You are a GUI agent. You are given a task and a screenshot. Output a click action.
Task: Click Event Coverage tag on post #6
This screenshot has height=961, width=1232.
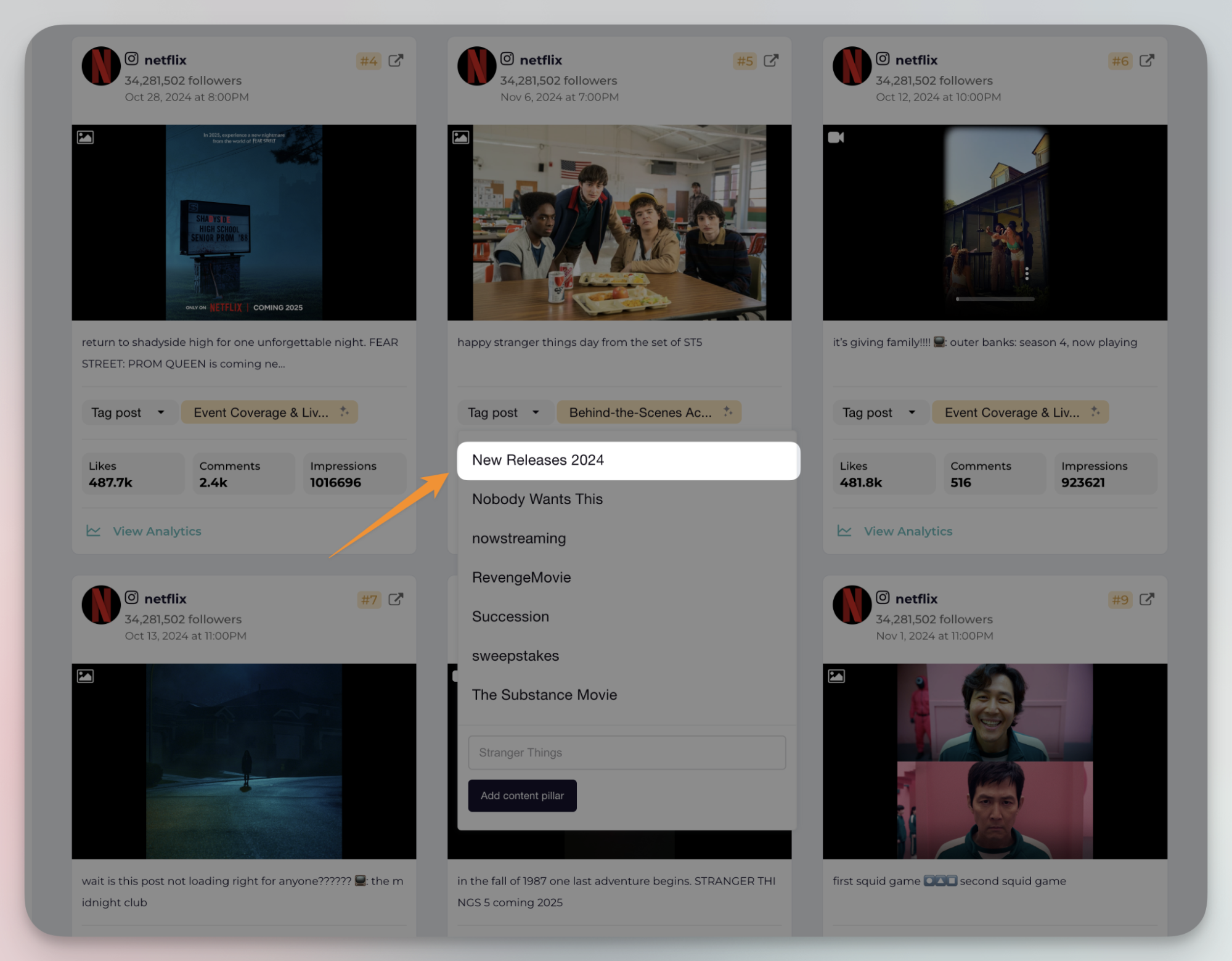(x=1021, y=412)
